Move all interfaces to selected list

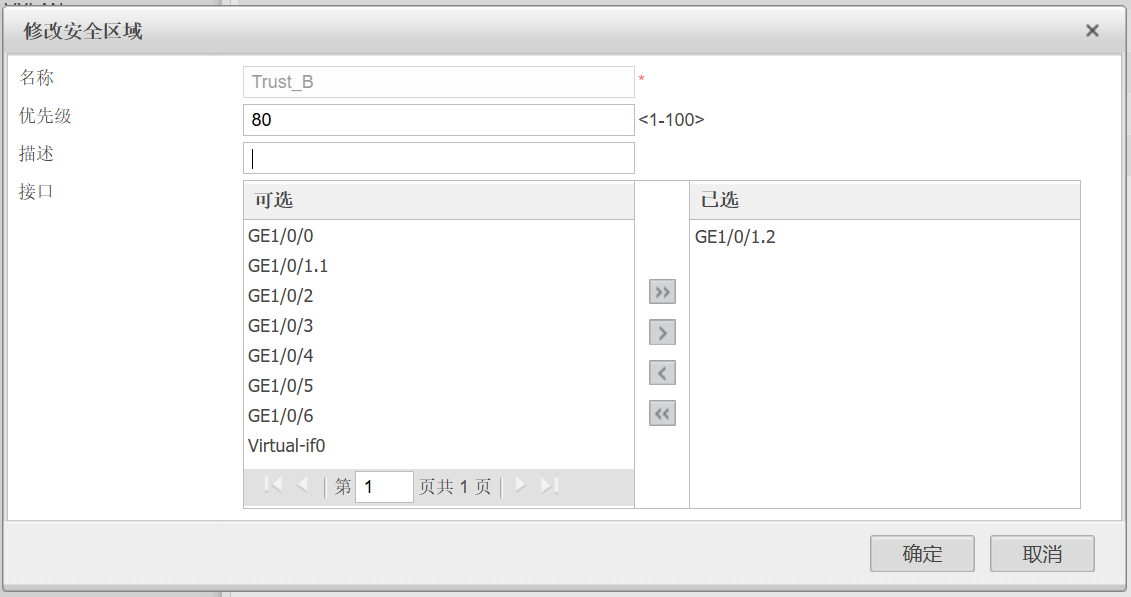[x=662, y=292]
